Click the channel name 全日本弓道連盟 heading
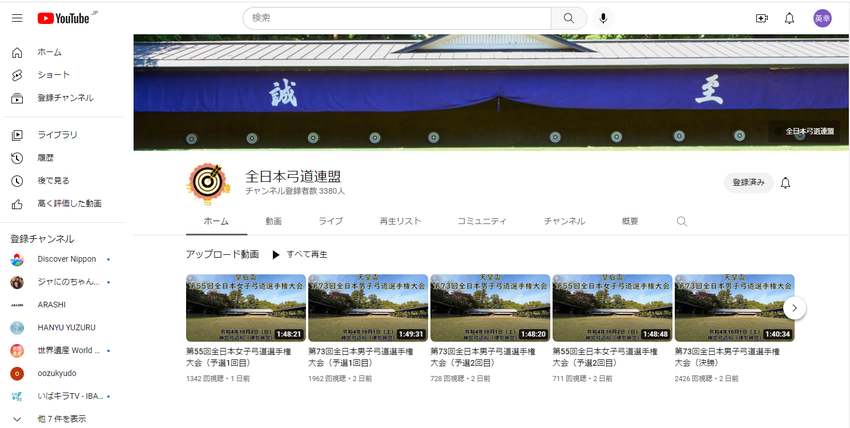 [x=293, y=177]
